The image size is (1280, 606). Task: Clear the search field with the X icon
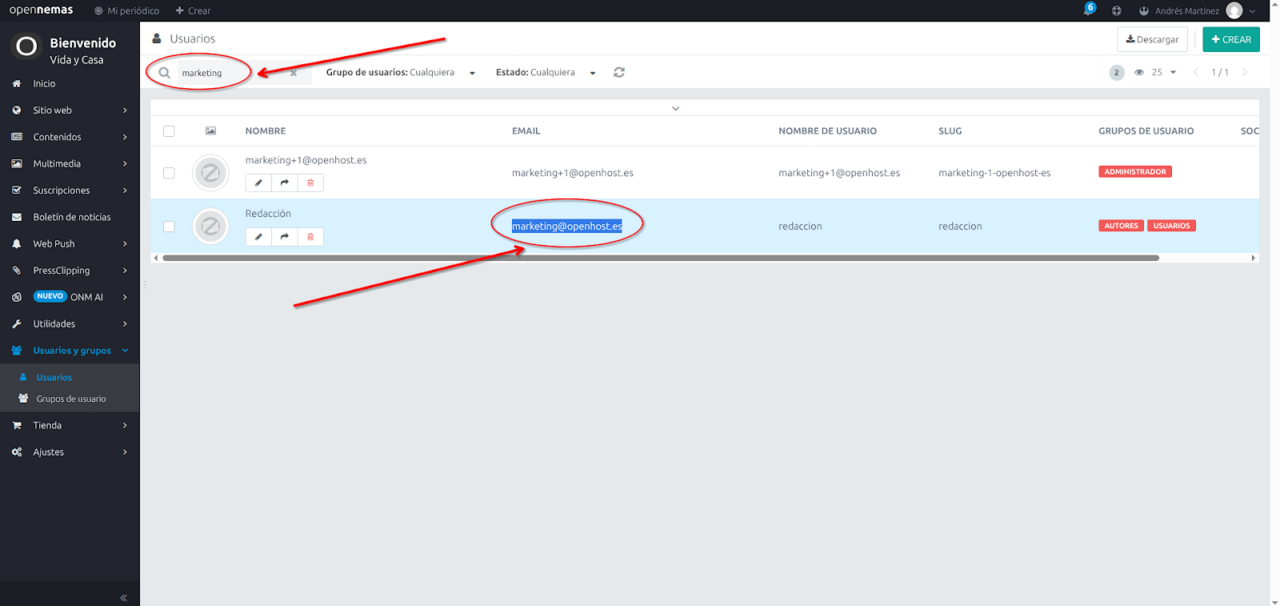[293, 73]
